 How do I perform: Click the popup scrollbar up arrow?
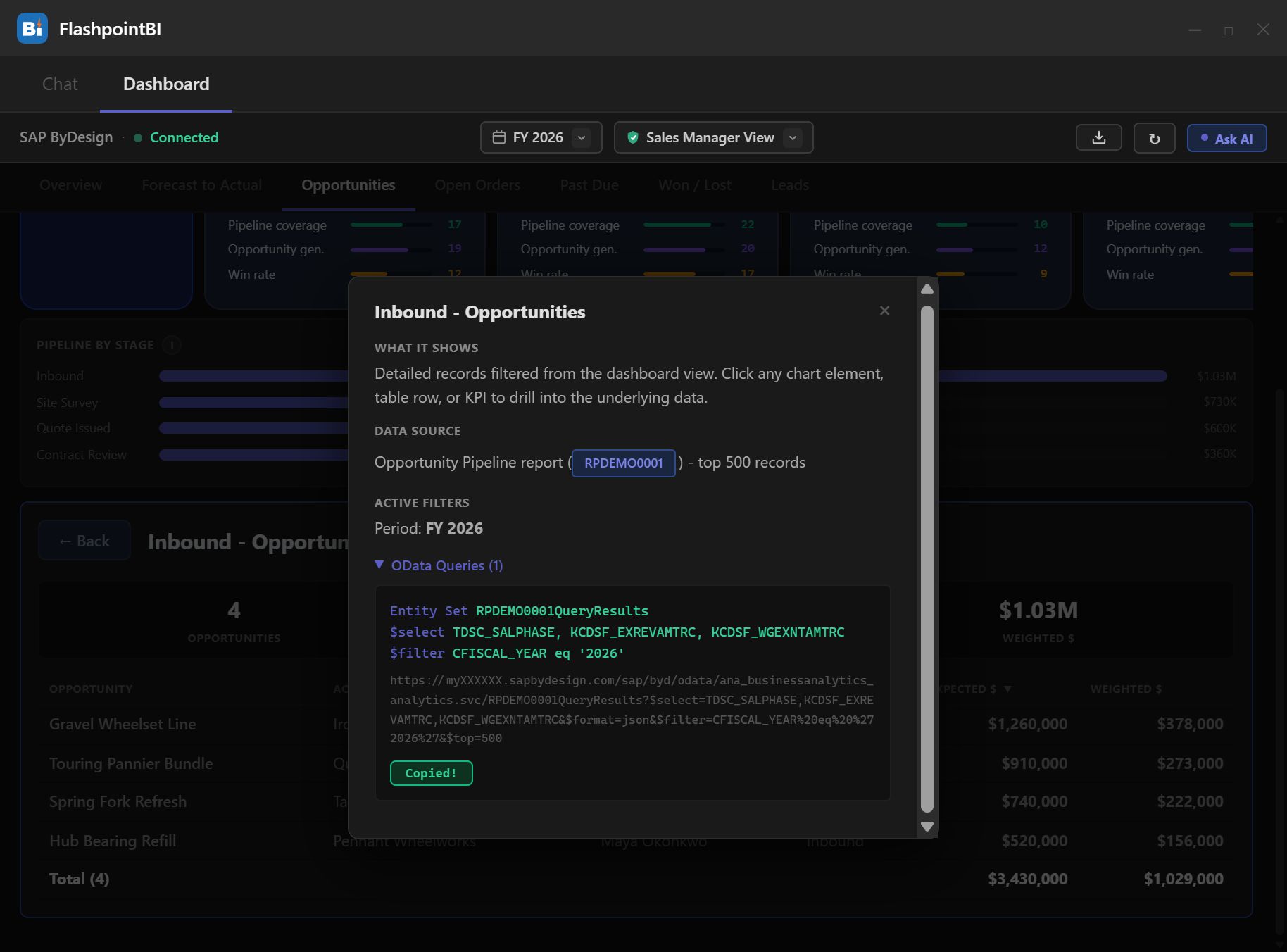pyautogui.click(x=927, y=289)
